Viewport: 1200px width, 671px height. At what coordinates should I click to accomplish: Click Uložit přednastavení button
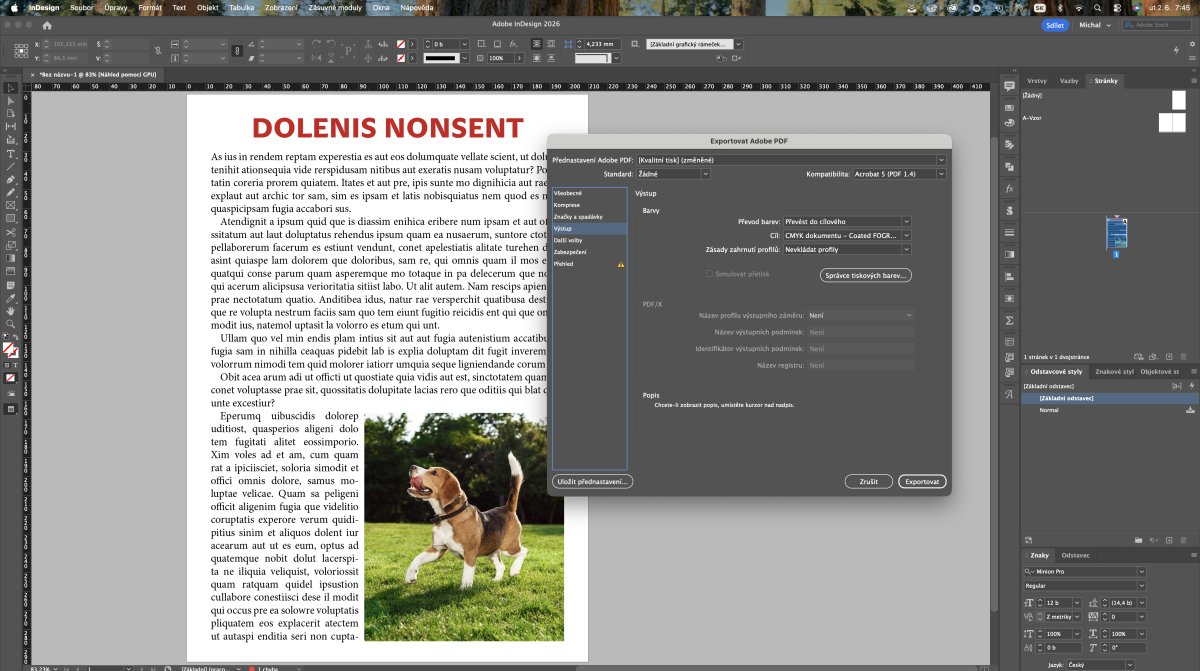(x=592, y=481)
